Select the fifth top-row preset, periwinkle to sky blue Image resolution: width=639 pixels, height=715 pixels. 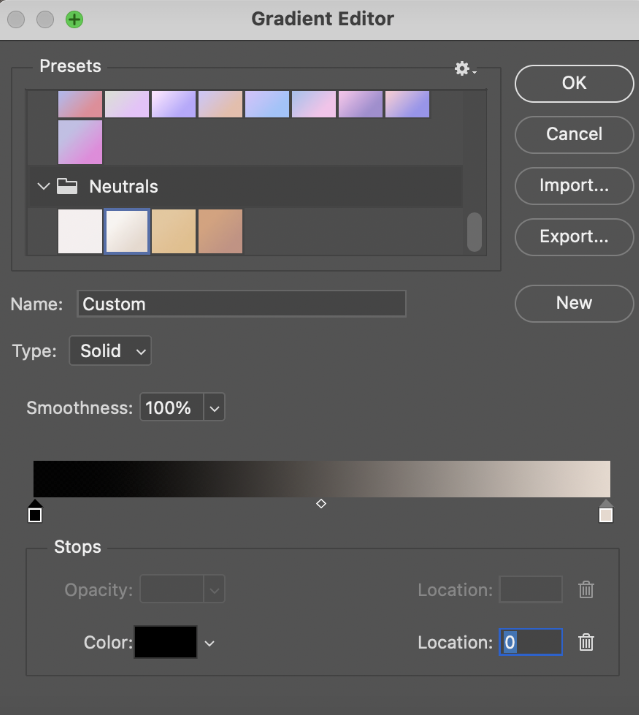click(x=267, y=104)
